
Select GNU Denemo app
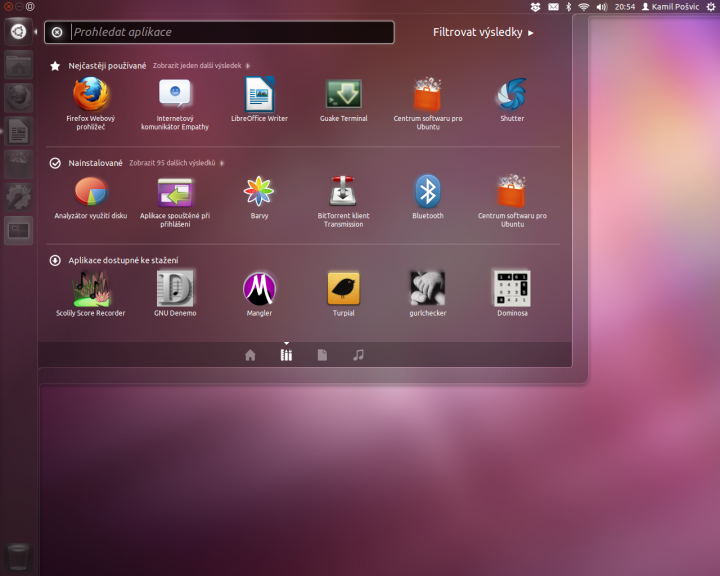(175, 294)
